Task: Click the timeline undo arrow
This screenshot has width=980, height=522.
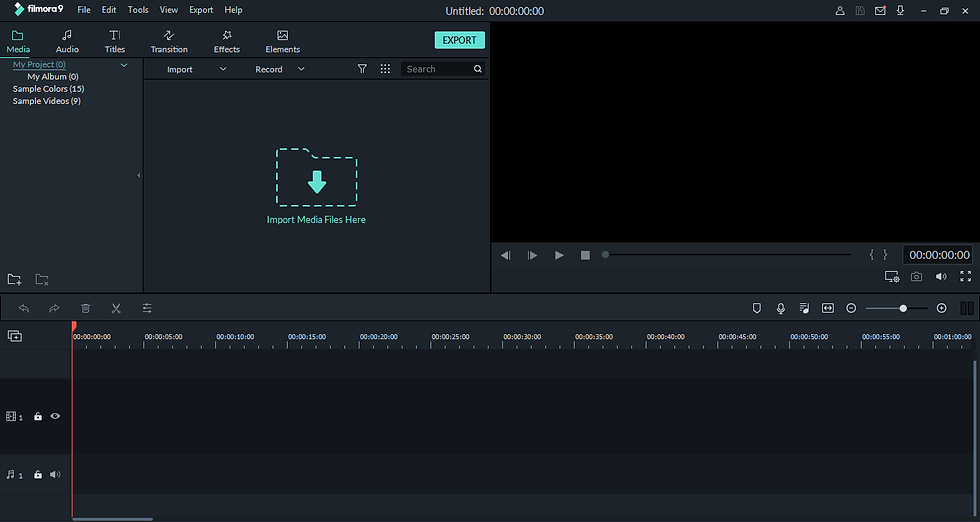Action: (x=24, y=308)
